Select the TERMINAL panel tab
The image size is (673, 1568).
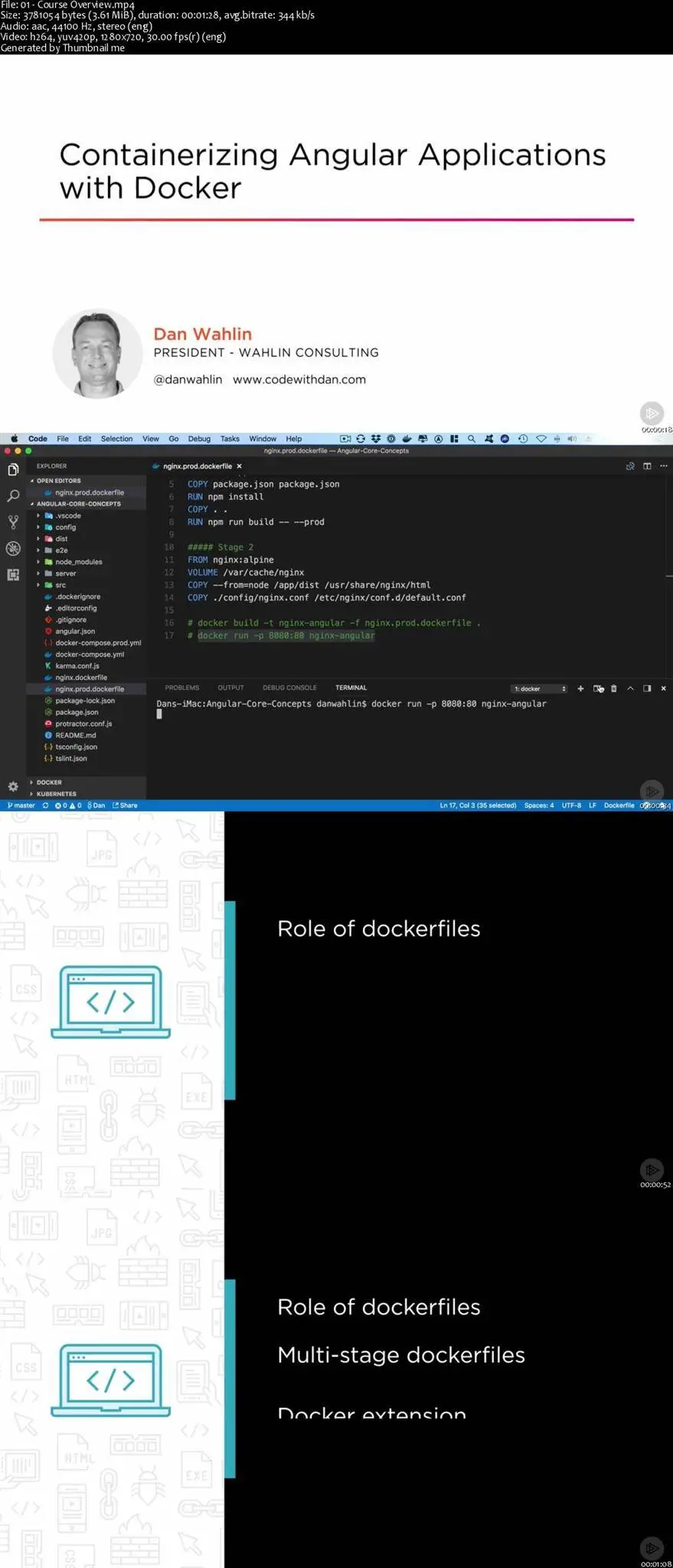[x=351, y=688]
